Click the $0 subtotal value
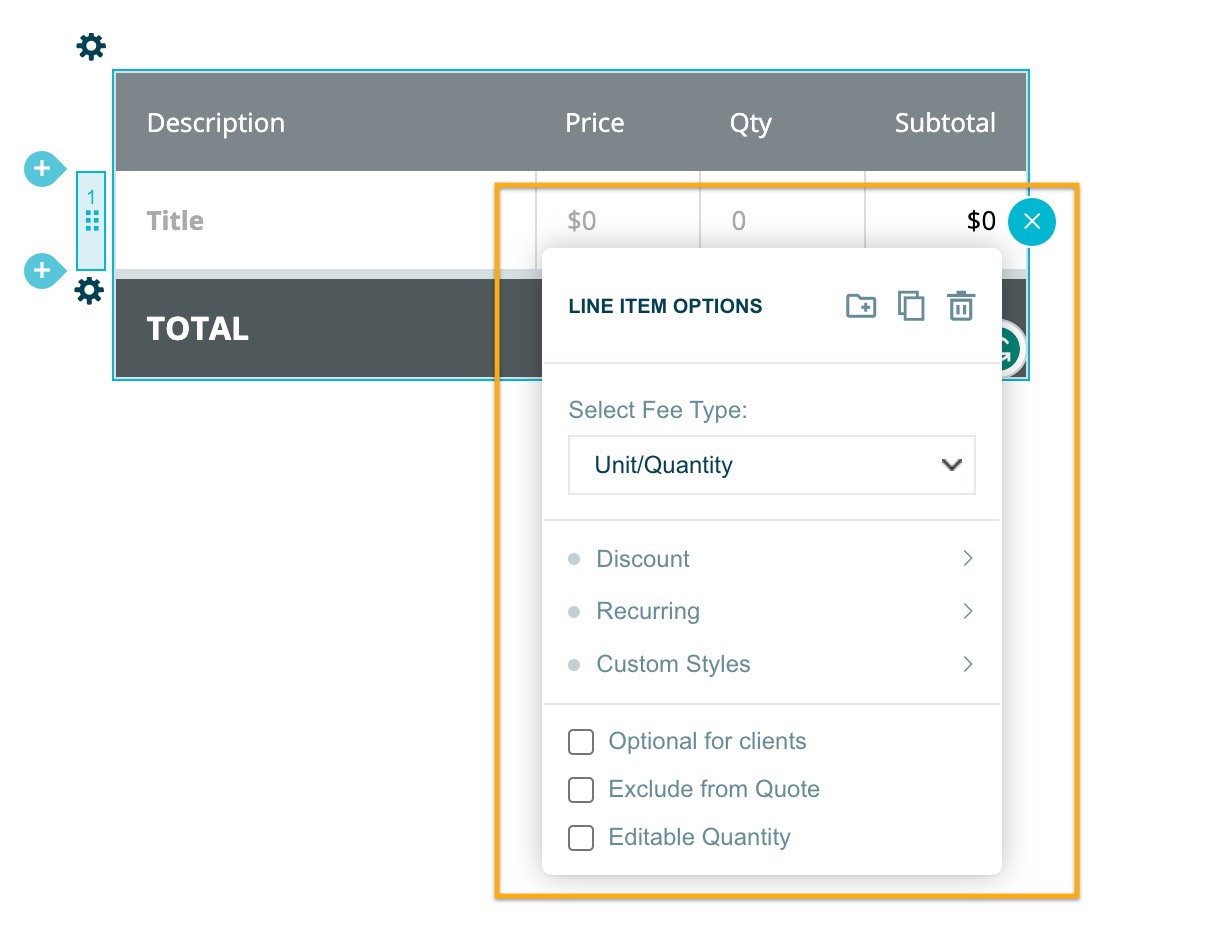Viewport: 1226px width, 930px height. click(x=981, y=221)
